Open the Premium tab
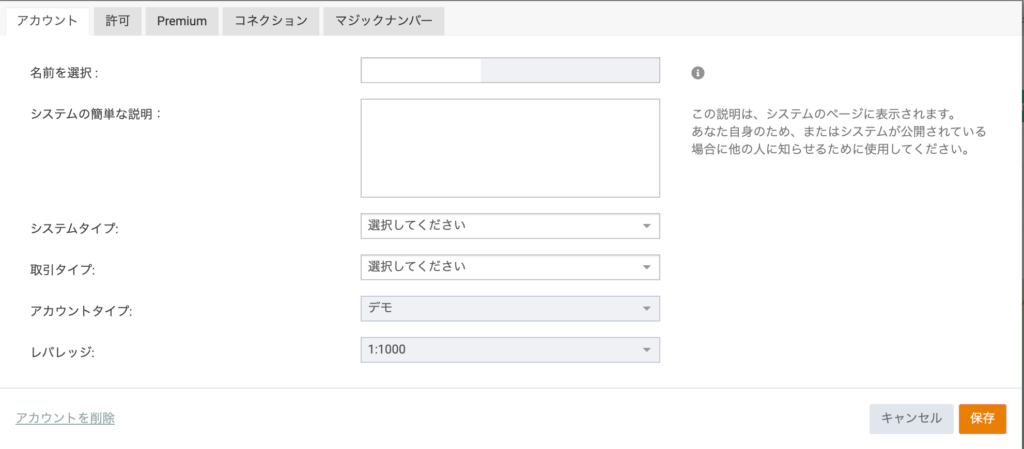This screenshot has height=449, width=1024. (182, 21)
